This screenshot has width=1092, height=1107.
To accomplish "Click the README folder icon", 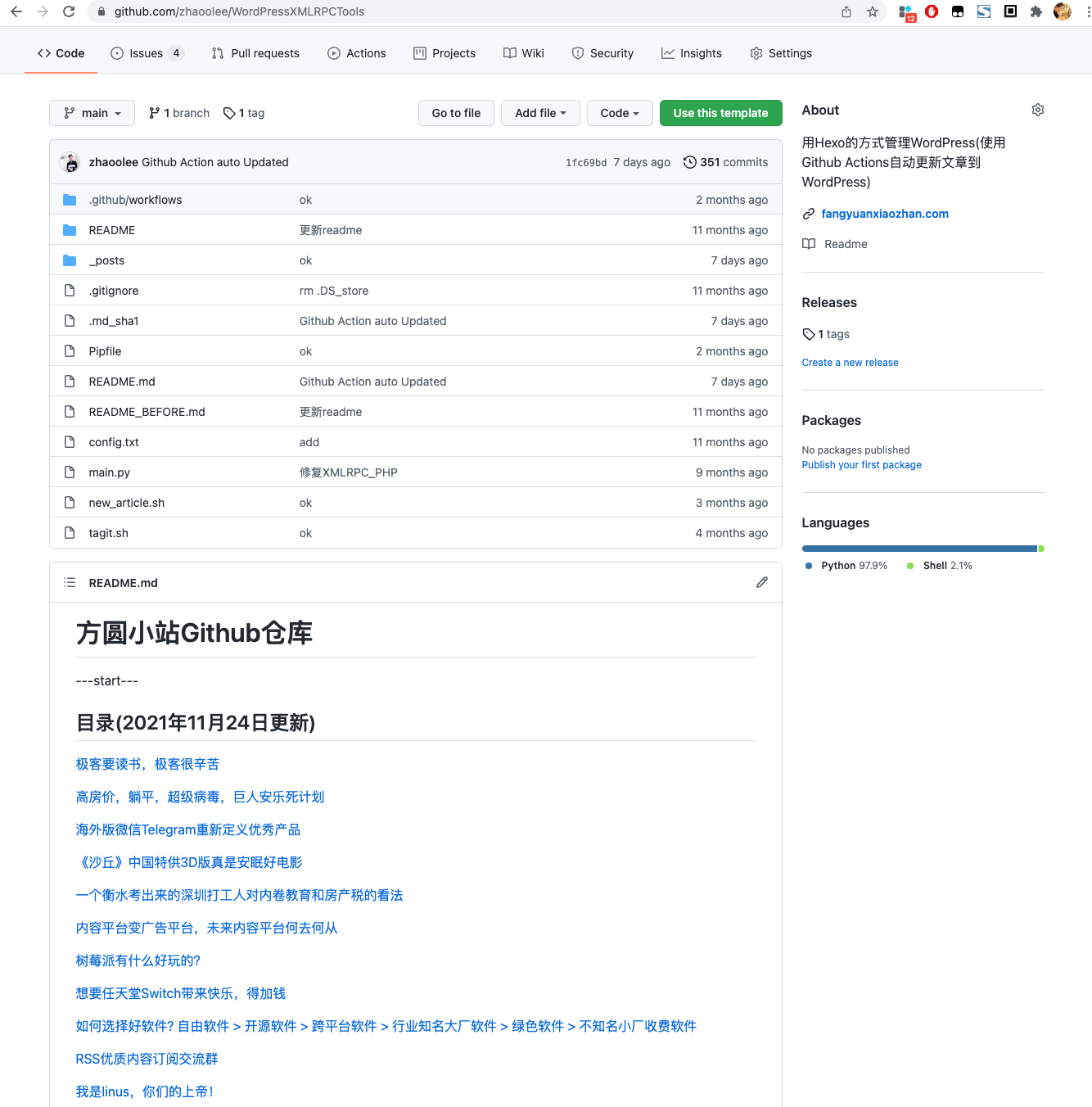I will tap(70, 230).
